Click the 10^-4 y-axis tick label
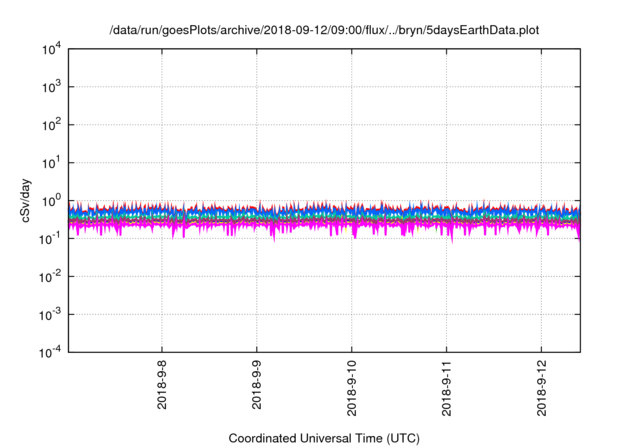The image size is (640, 448). click(51, 352)
